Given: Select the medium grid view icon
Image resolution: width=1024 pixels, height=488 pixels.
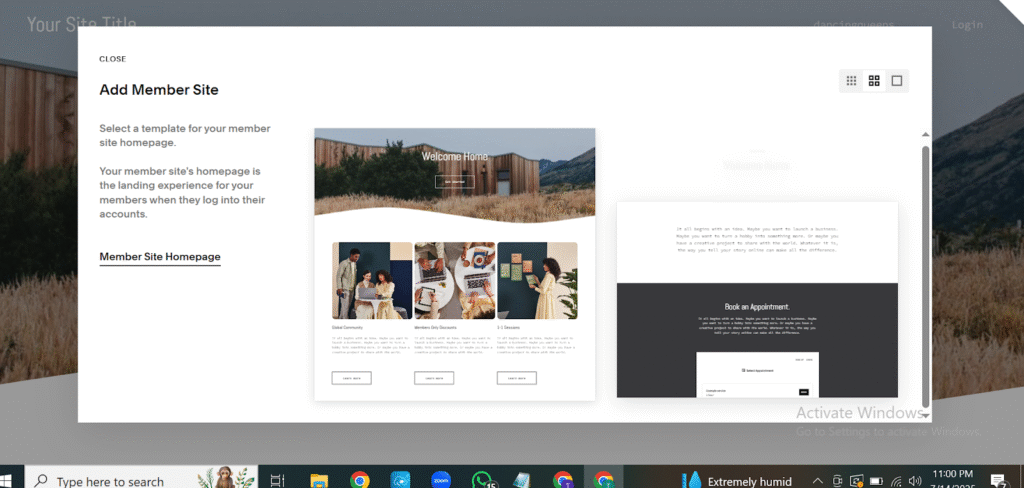Looking at the screenshot, I should (874, 81).
